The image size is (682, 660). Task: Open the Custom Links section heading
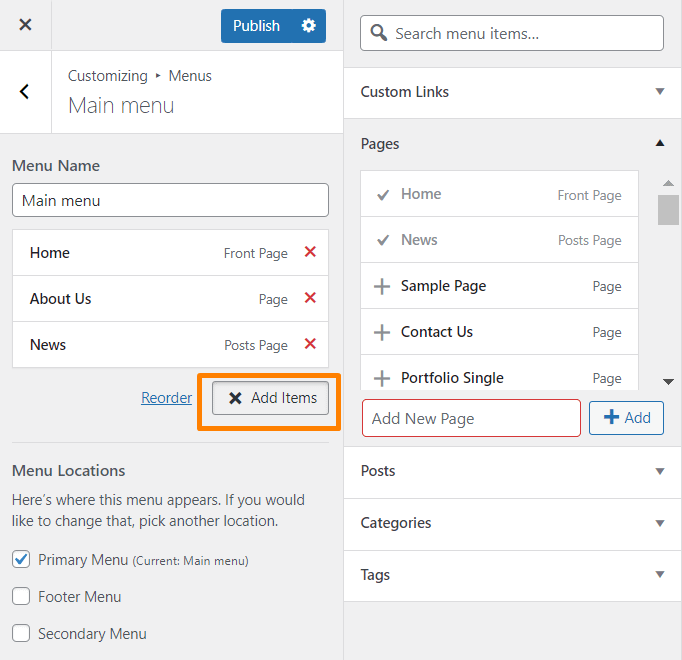(x=405, y=92)
